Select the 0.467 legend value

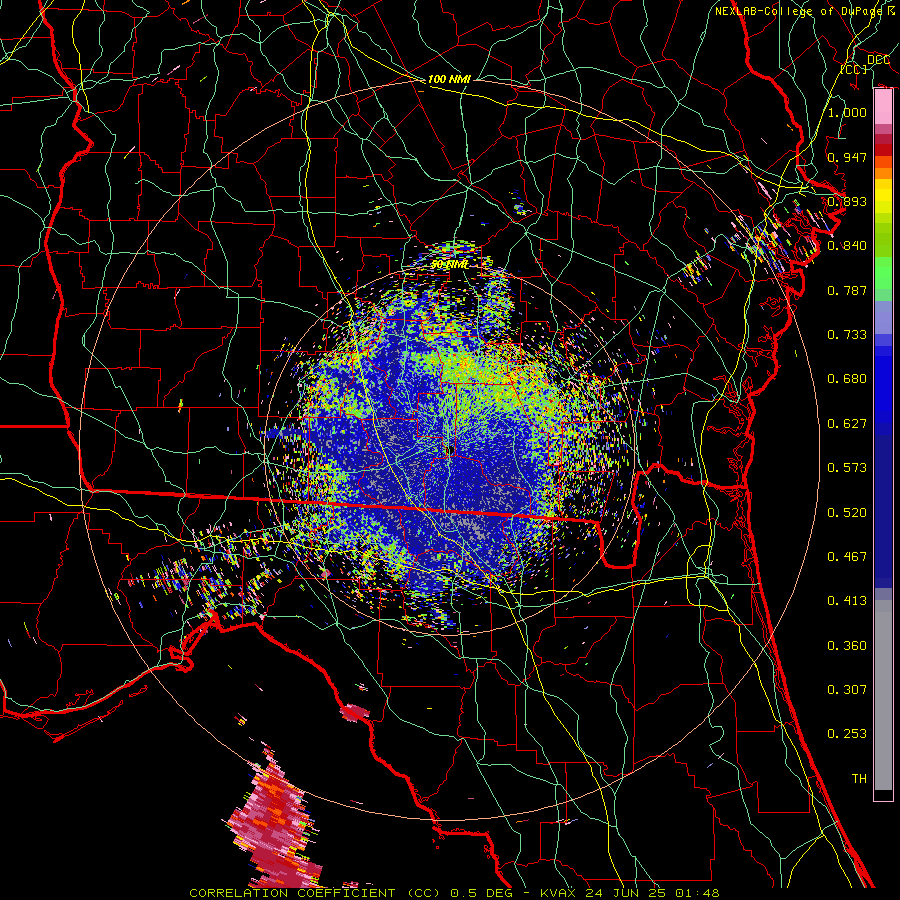click(x=847, y=556)
